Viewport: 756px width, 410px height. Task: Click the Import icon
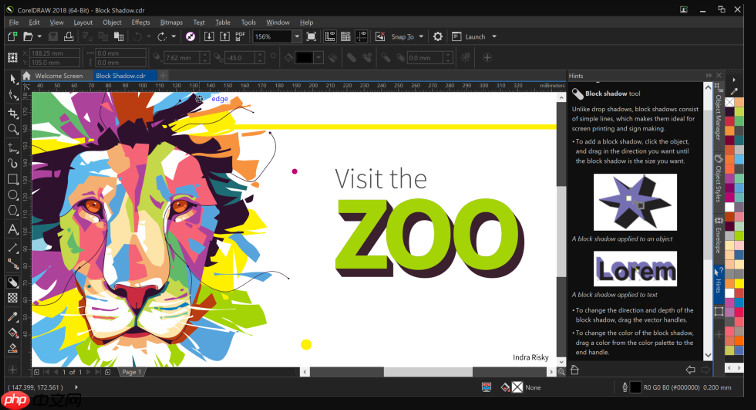(209, 37)
